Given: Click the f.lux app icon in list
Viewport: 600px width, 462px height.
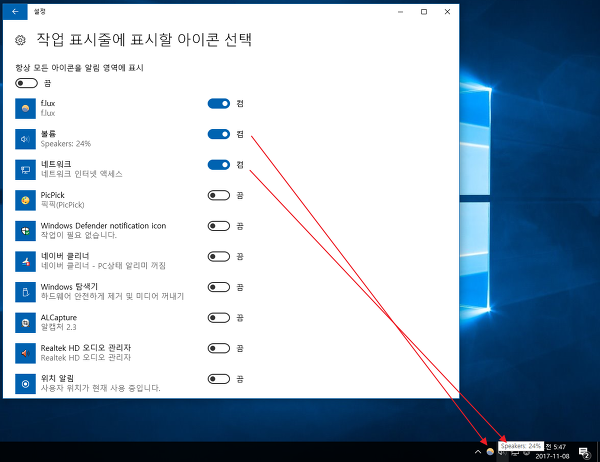Looking at the screenshot, I should [x=25, y=108].
